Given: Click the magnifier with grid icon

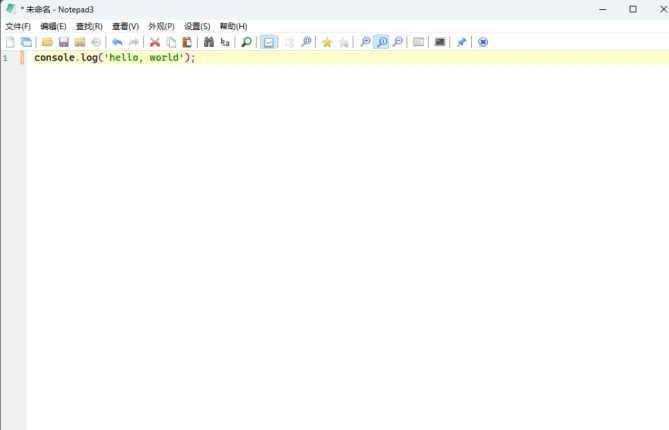Looking at the screenshot, I should coord(306,42).
